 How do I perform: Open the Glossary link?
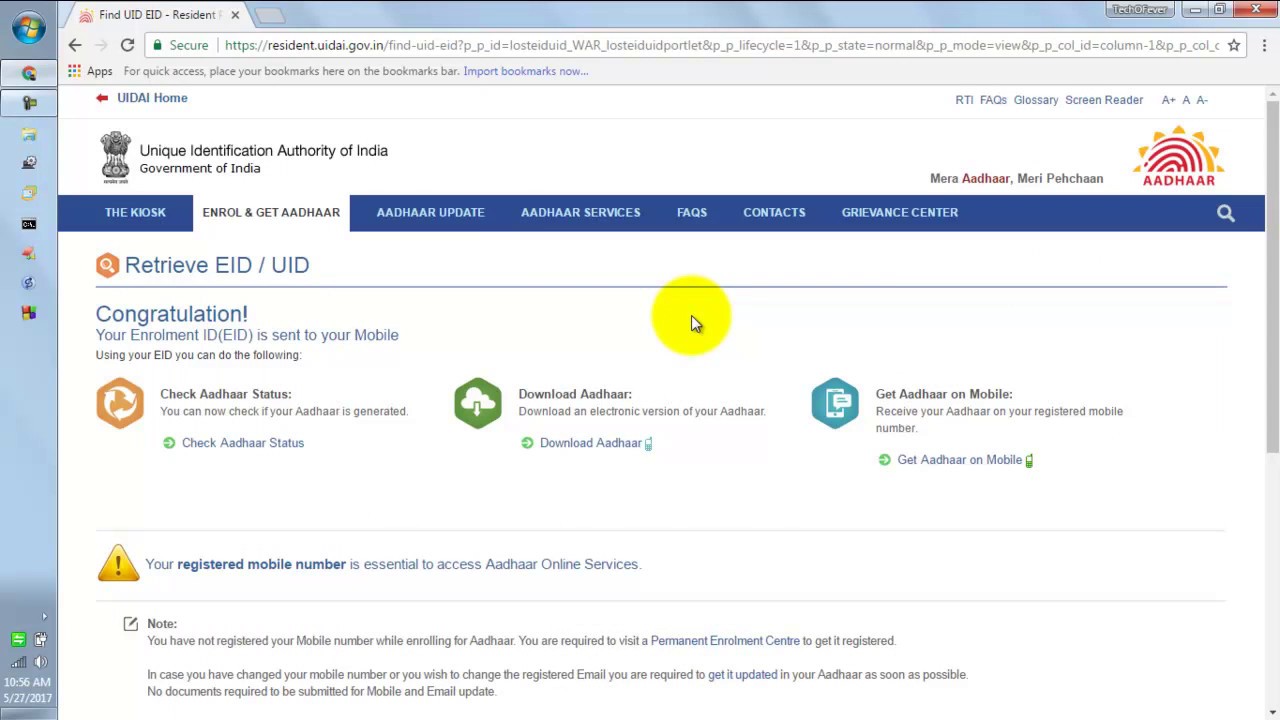(1036, 100)
